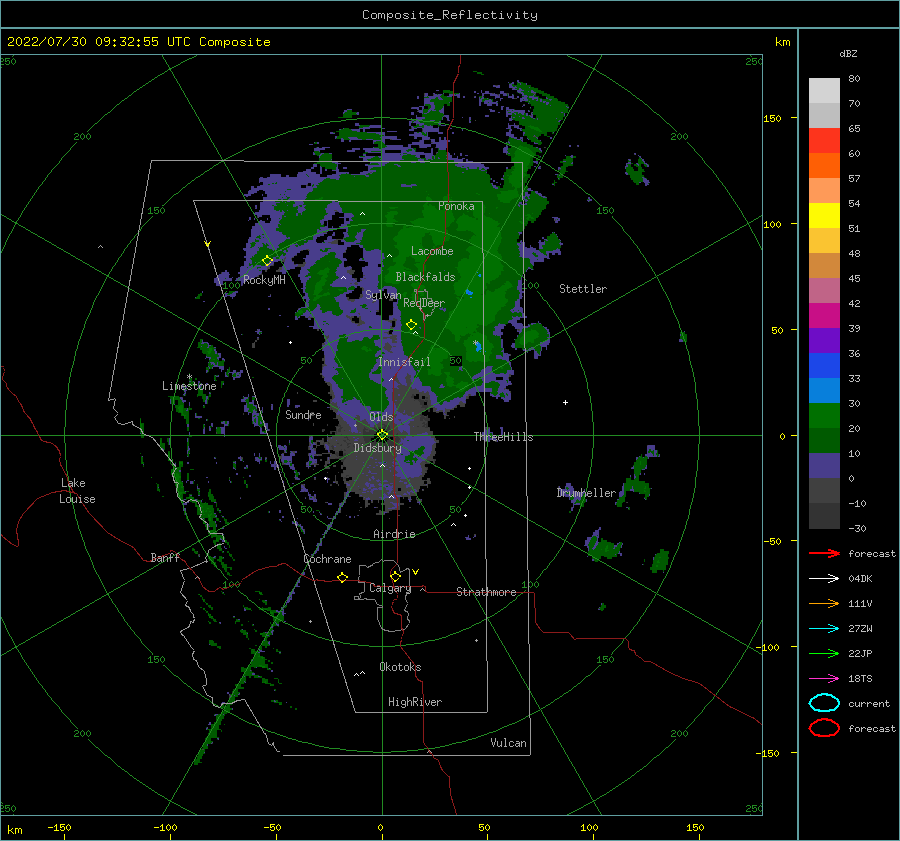Click the ThreeHills label
This screenshot has width=900, height=841.
(x=503, y=437)
